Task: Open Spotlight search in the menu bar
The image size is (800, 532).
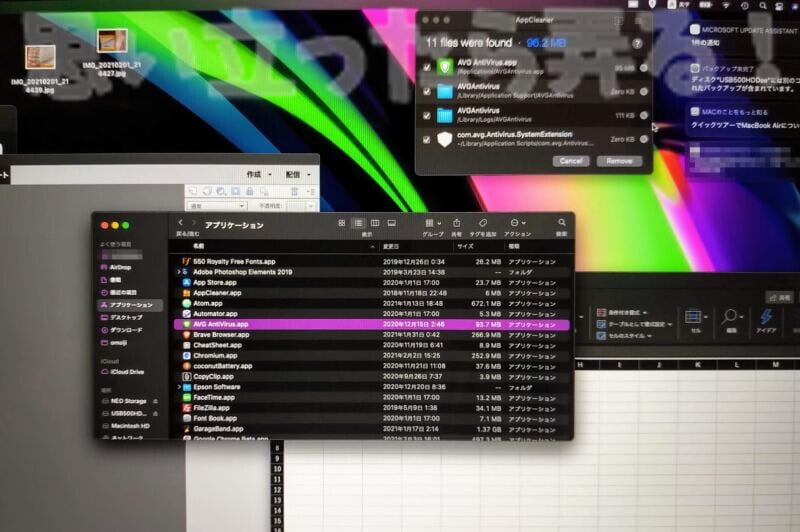Action: point(762,6)
